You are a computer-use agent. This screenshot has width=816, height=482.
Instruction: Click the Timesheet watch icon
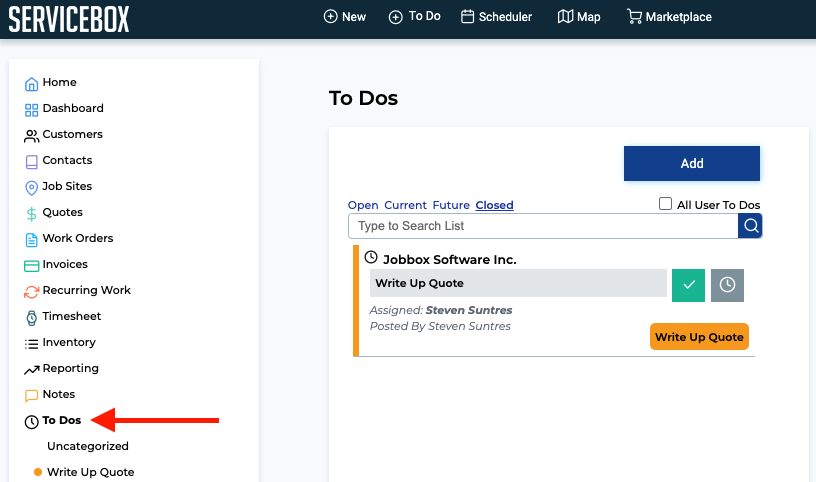31,318
